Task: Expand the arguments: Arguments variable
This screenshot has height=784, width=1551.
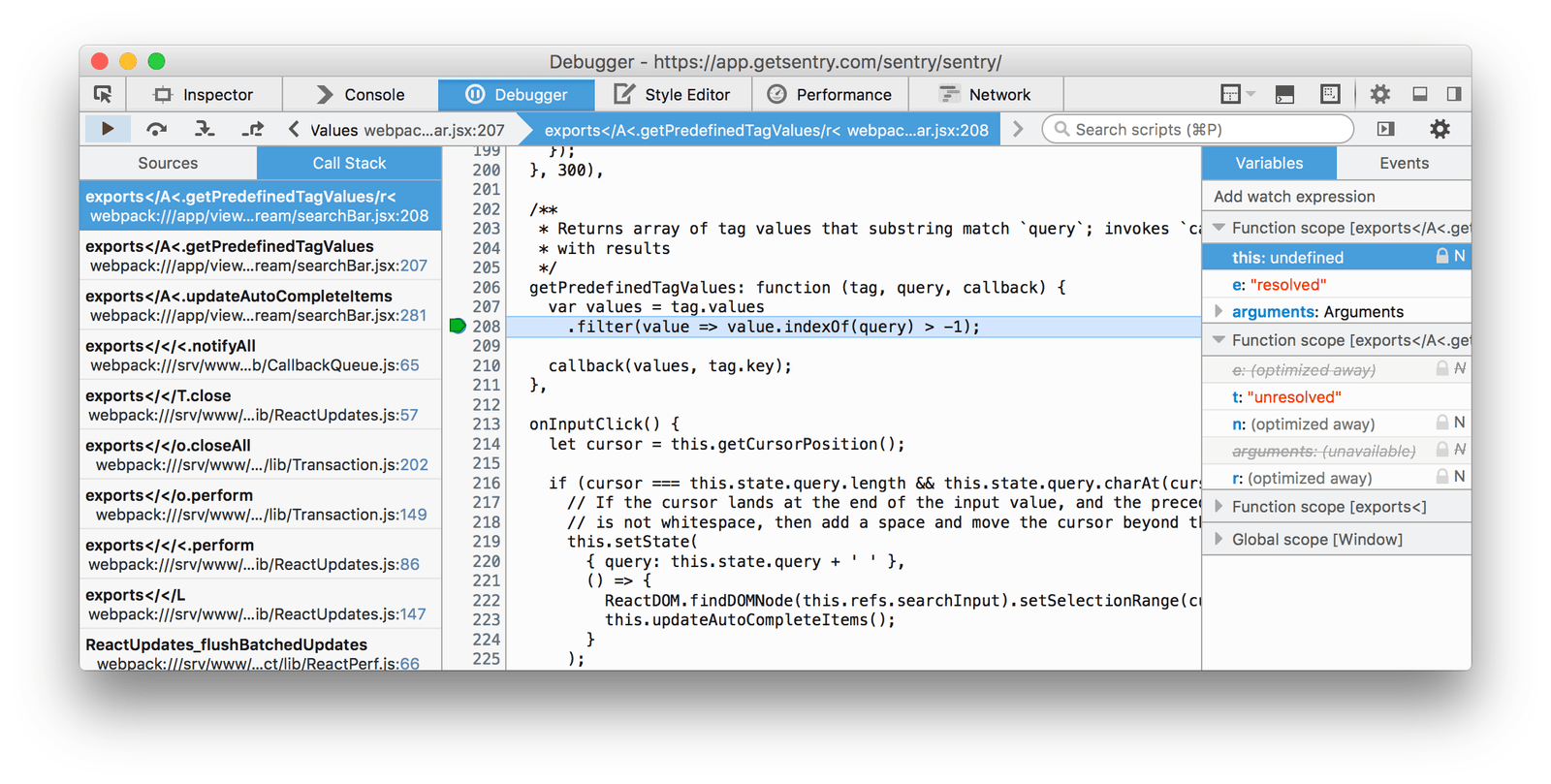Action: click(x=1219, y=311)
